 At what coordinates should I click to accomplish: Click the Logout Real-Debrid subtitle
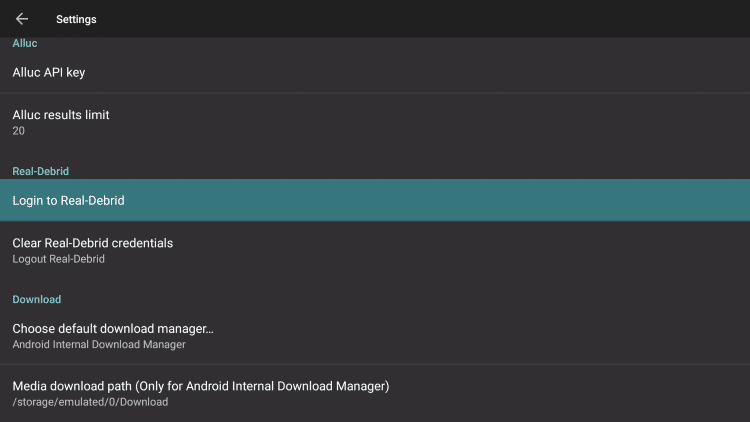[x=58, y=259]
